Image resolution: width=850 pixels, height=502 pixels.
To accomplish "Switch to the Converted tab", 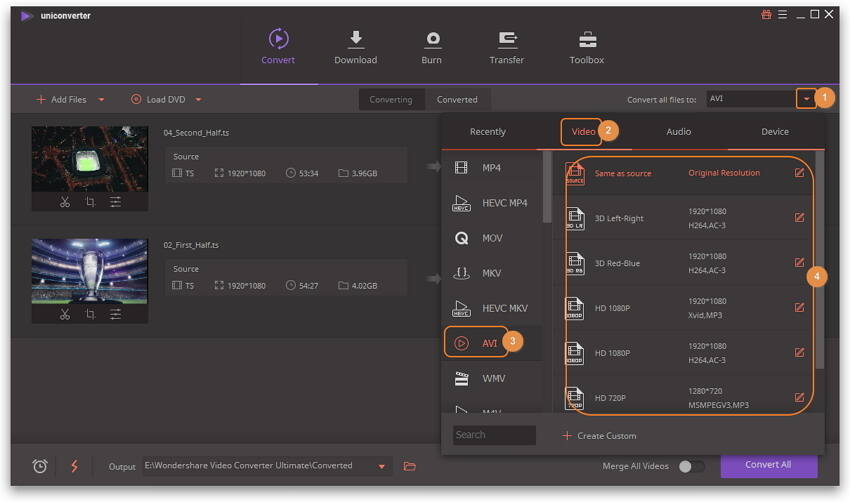I will pyautogui.click(x=457, y=100).
